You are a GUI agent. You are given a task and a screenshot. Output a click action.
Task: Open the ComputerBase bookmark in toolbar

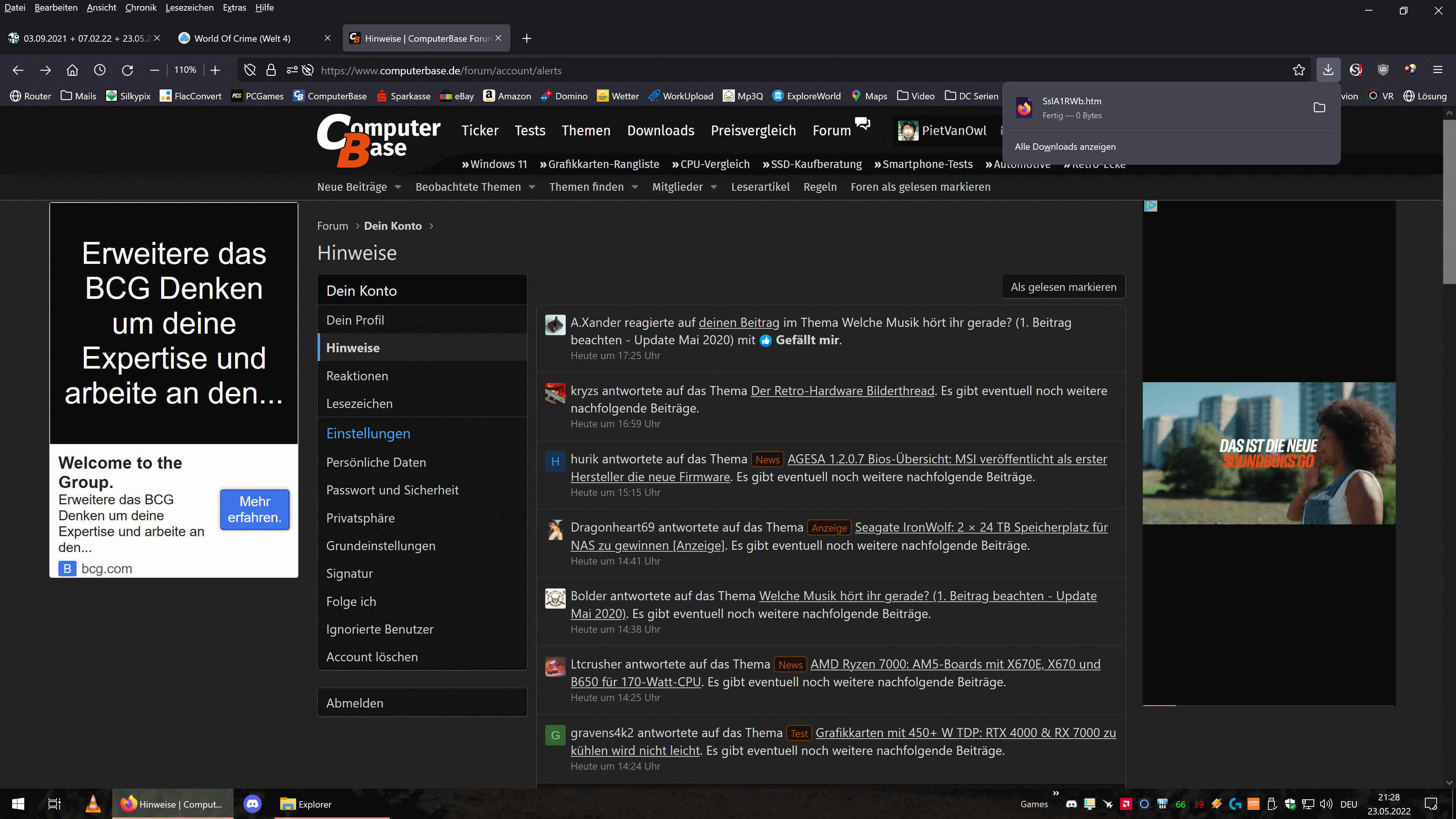[x=330, y=96]
